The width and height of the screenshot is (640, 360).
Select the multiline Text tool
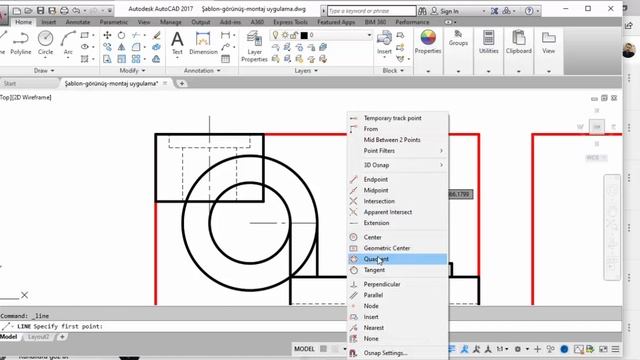point(177,43)
